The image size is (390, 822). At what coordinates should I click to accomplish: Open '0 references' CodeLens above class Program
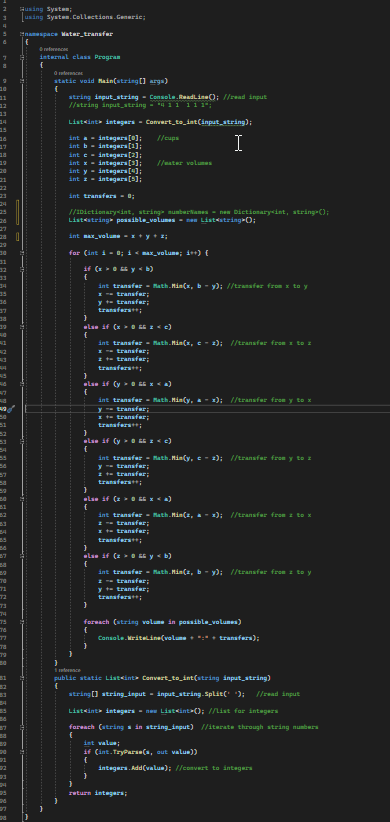(x=53, y=49)
